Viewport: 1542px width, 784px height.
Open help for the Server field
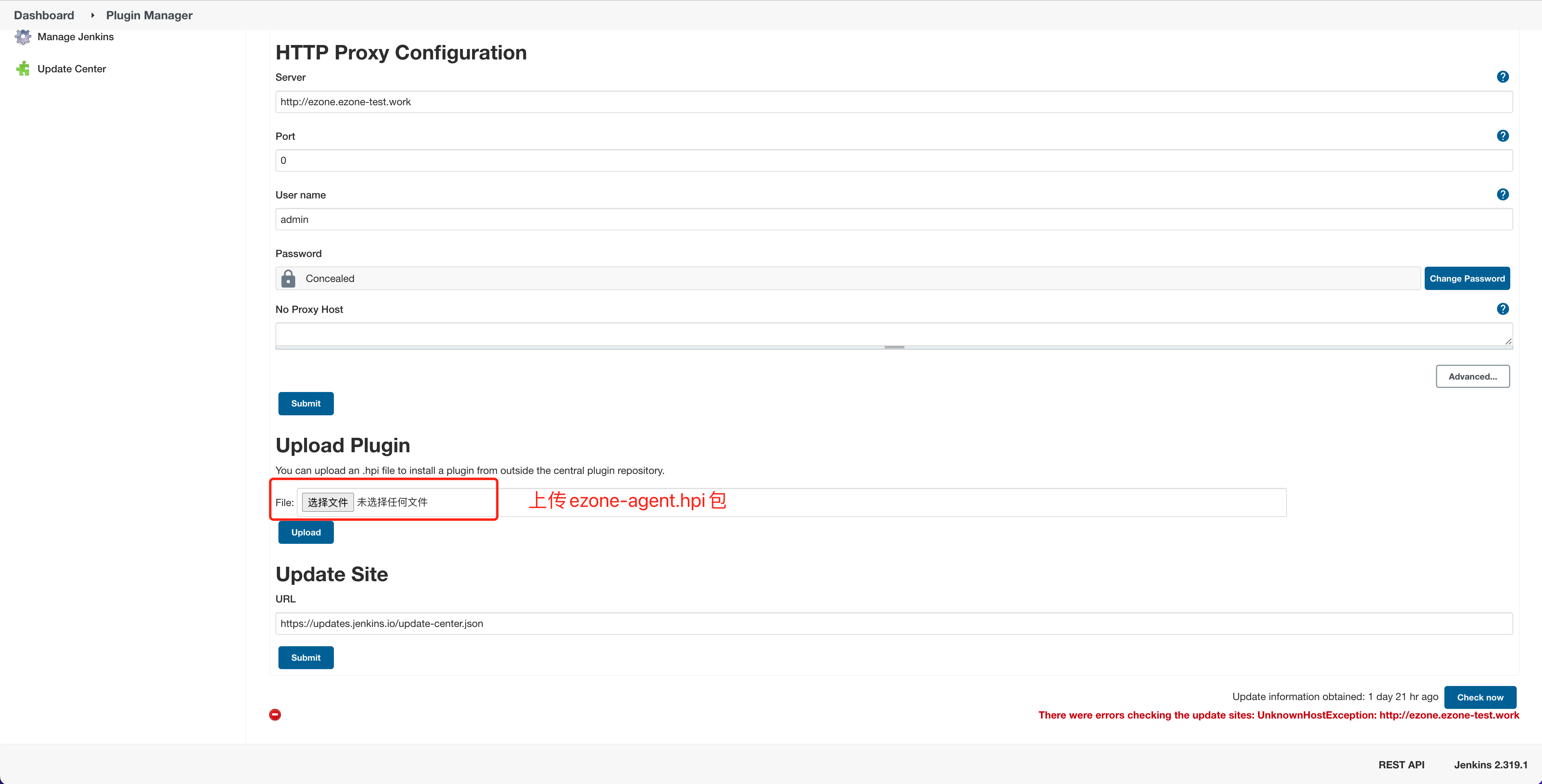coord(1503,77)
